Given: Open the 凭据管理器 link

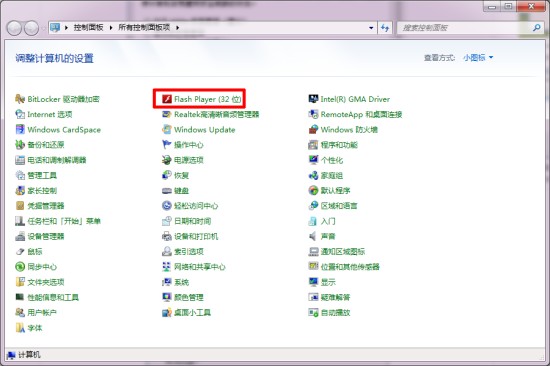Looking at the screenshot, I should coord(46,206).
